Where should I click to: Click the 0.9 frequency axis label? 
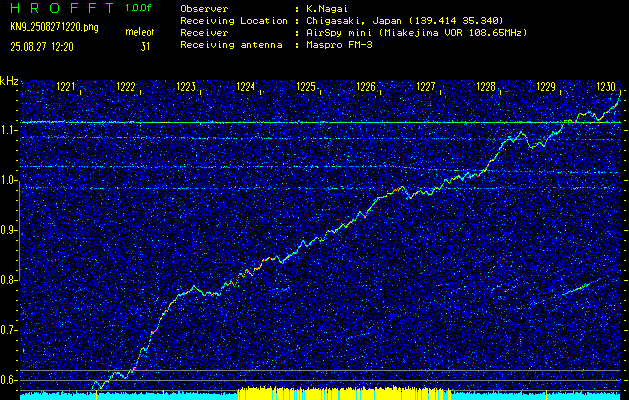coord(8,230)
